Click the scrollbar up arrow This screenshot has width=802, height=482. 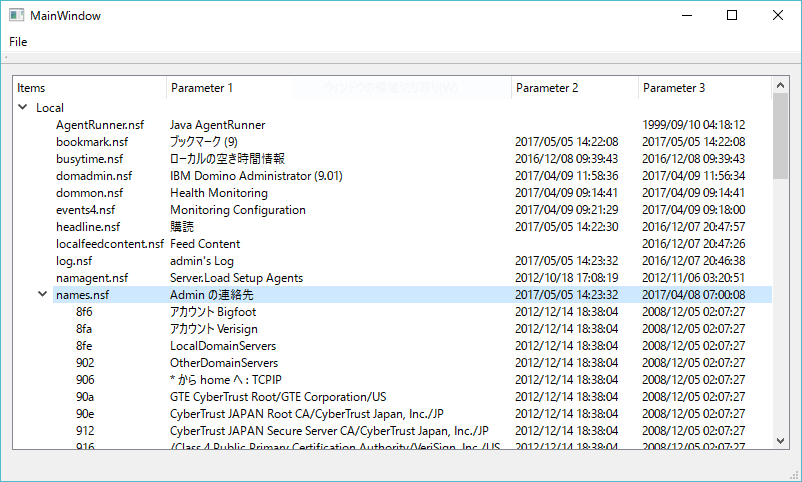click(x=780, y=85)
